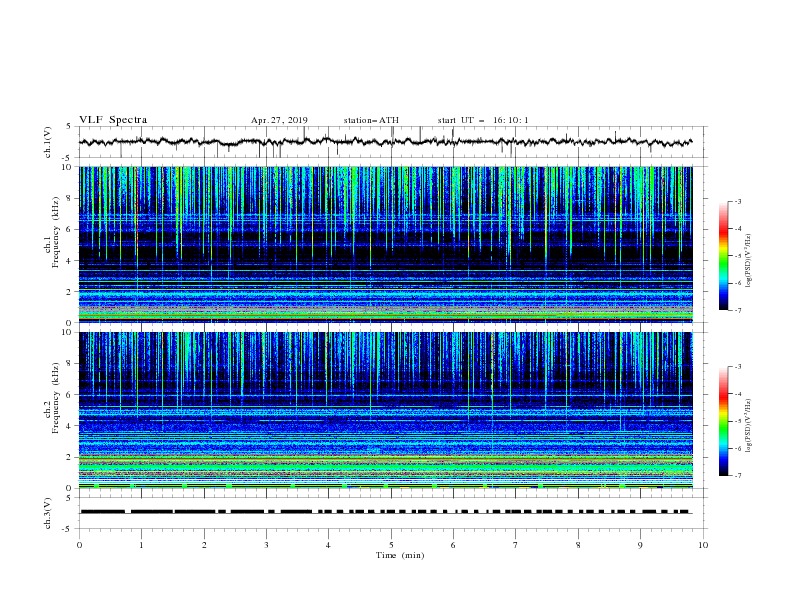The height and width of the screenshot is (612, 792).
Task: Select the ch.2 colorbar "log(PSD)(V²/Hz)" label
Action: click(x=749, y=426)
